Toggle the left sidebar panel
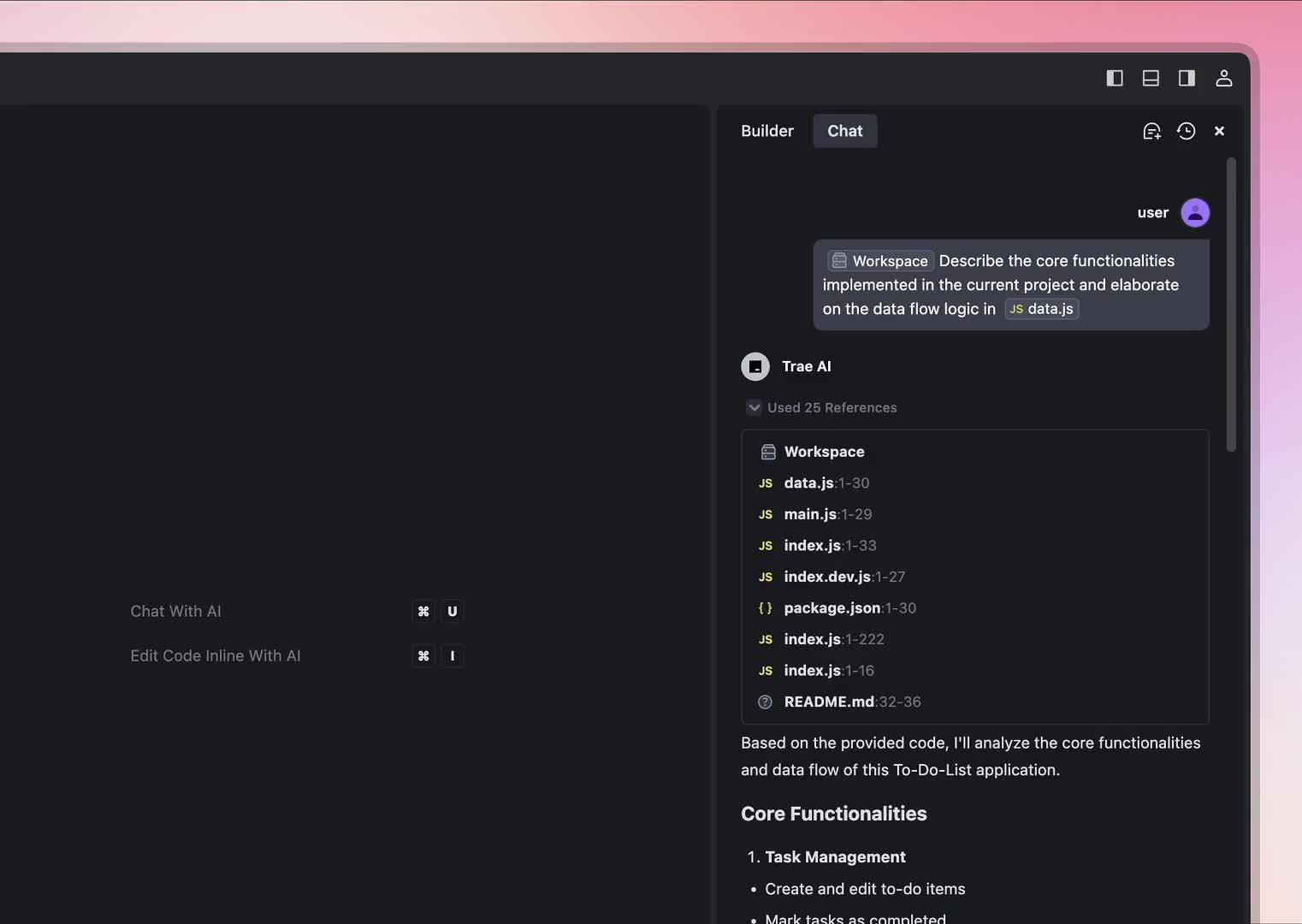The image size is (1302, 924). coord(1115,78)
